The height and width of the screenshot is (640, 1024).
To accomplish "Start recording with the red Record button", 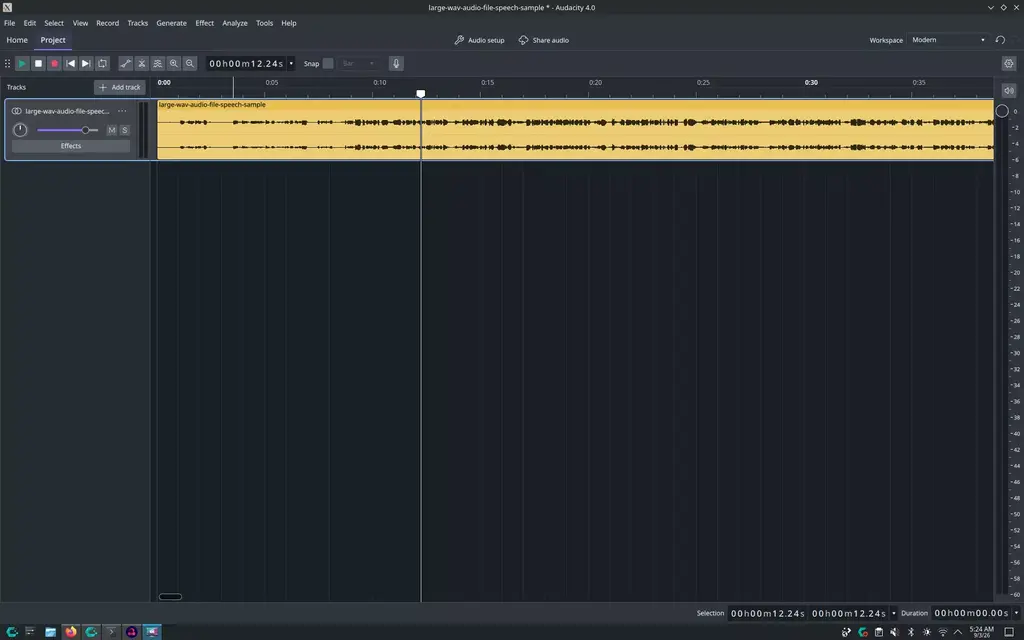I will 55,63.
